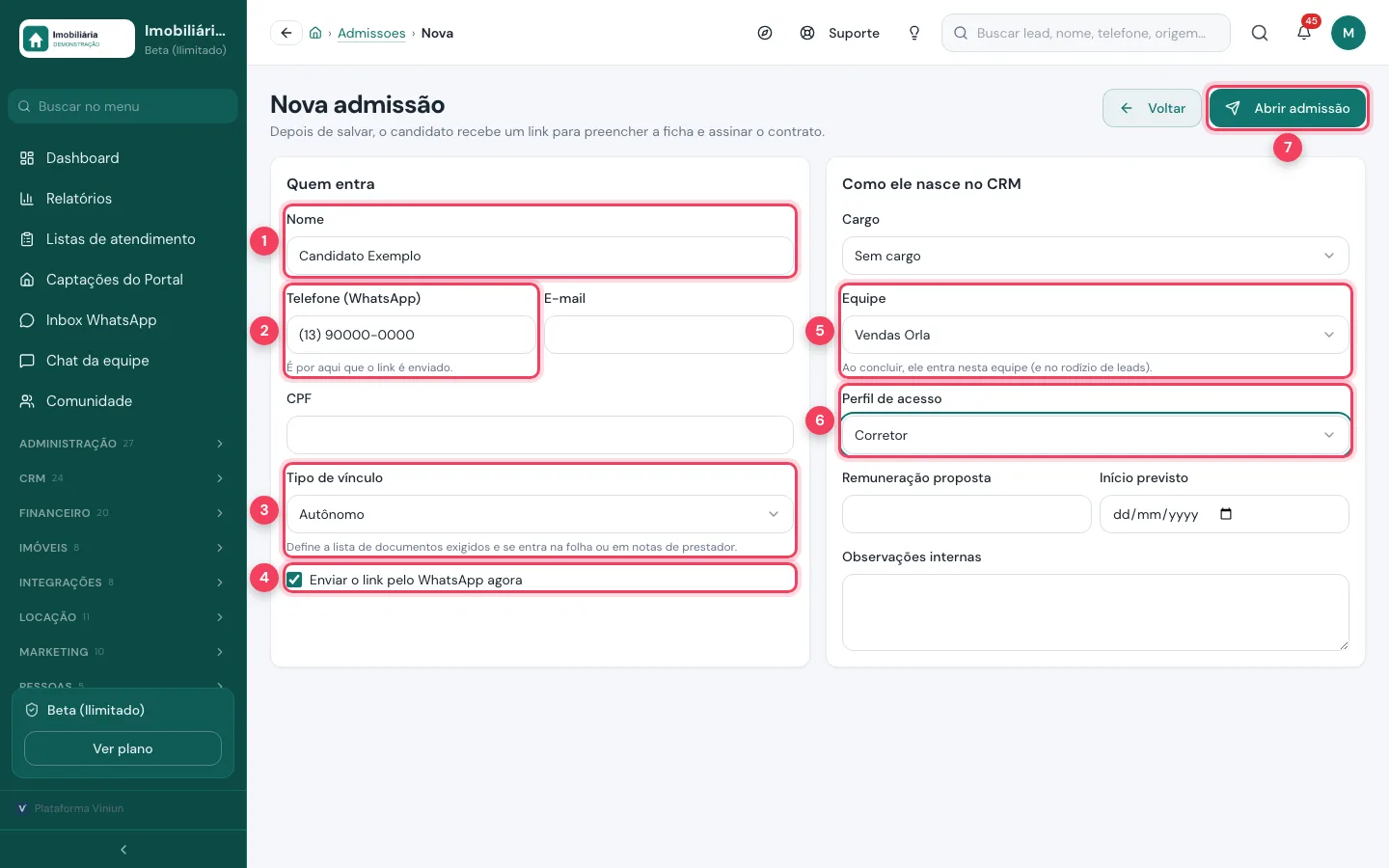1389x868 pixels.
Task: Collapse the sidebar with the chevron
Action: (123, 850)
